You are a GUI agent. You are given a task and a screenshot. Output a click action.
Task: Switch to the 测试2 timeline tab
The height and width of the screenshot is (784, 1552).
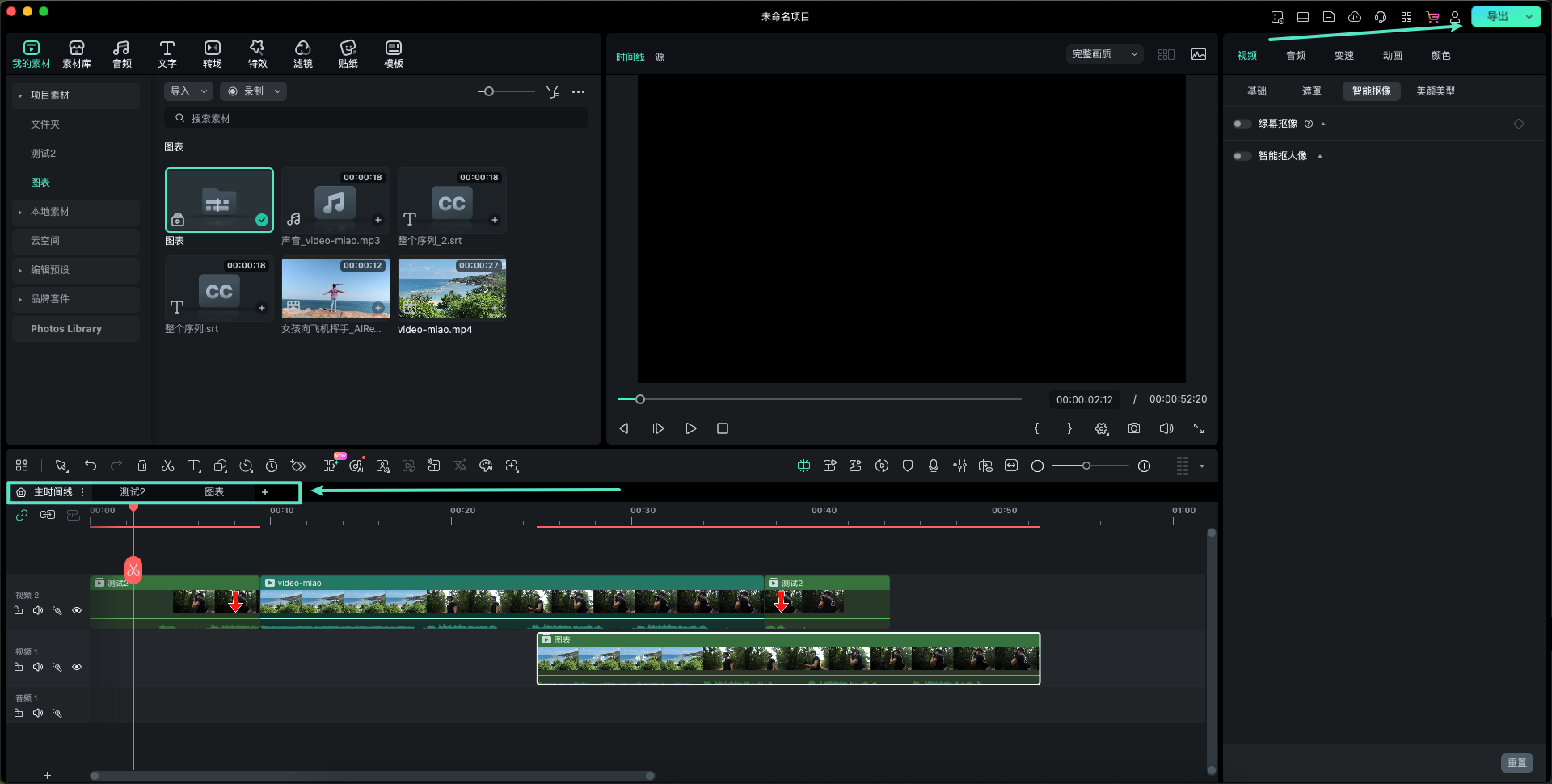pos(133,492)
